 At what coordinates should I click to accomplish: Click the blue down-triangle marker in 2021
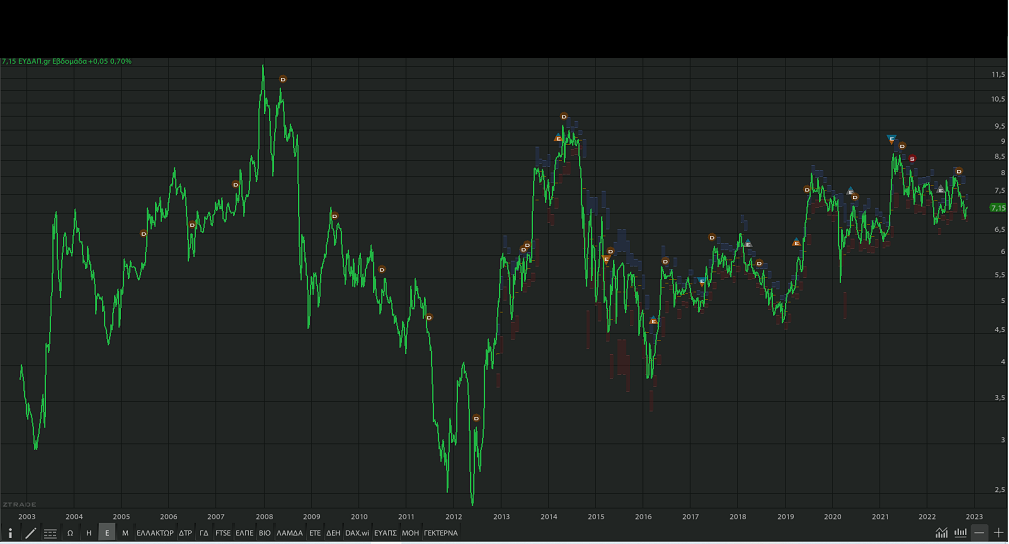(x=891, y=139)
